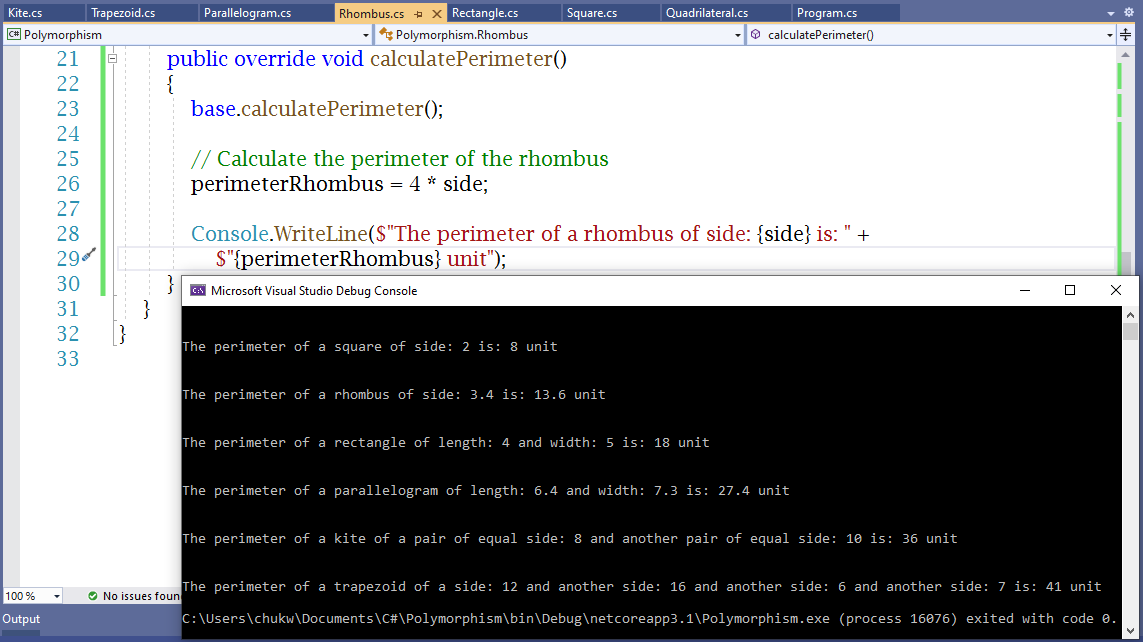This screenshot has width=1143, height=642.
Task: Click the kite perimeter output line
Action: pyautogui.click(x=569, y=539)
